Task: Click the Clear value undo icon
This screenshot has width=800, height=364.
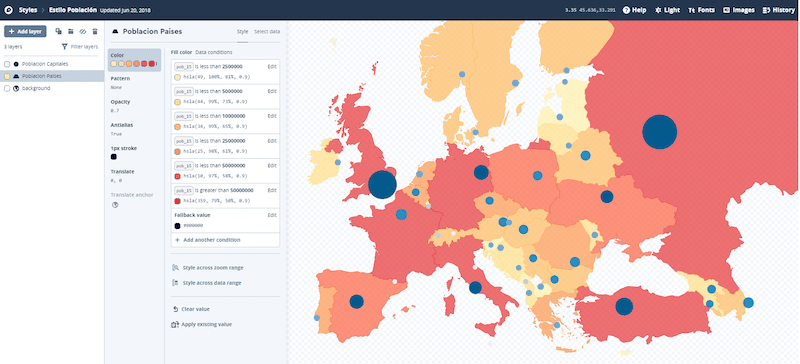Action: click(176, 309)
